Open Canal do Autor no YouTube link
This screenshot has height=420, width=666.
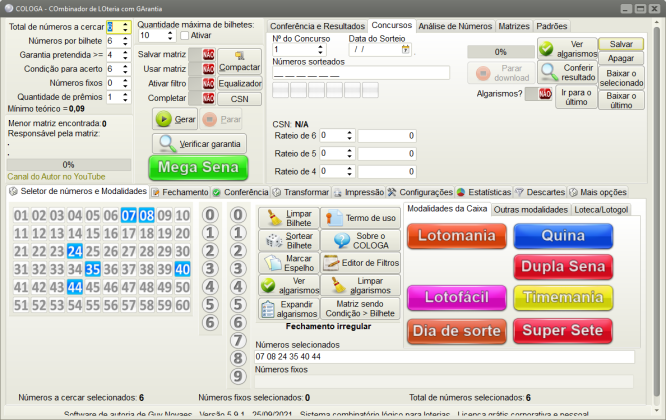point(56,177)
